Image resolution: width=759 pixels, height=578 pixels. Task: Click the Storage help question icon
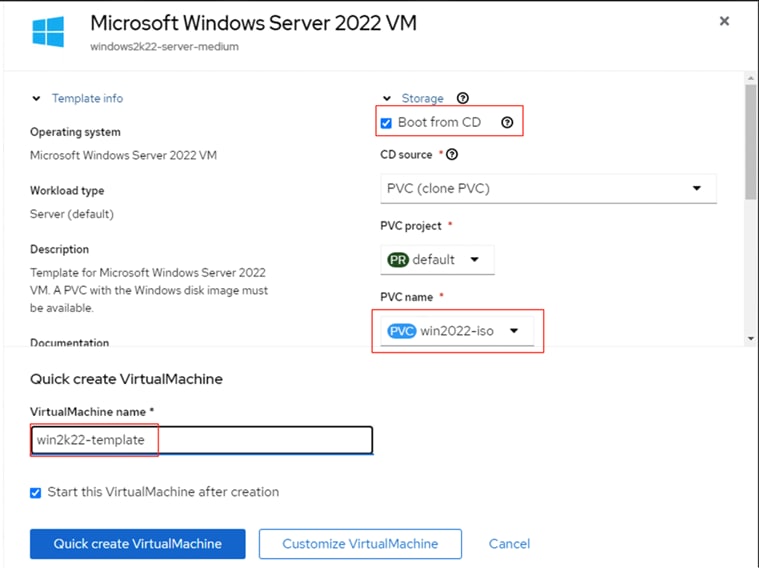click(462, 98)
